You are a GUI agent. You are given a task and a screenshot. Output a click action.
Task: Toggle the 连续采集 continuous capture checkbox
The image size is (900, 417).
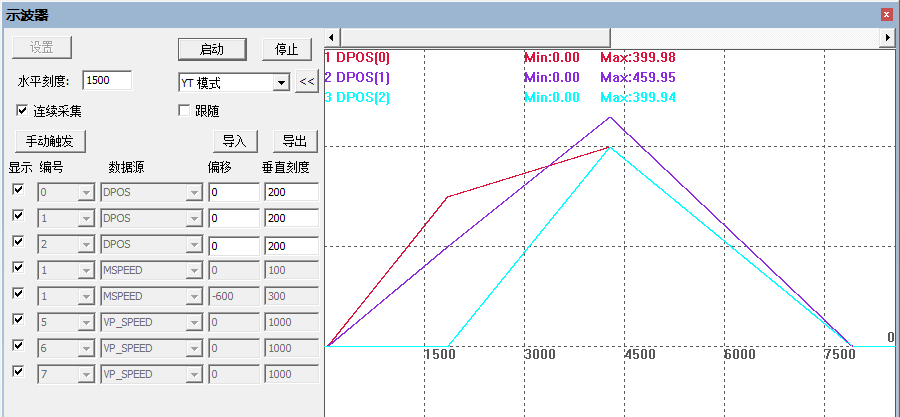pos(22,110)
